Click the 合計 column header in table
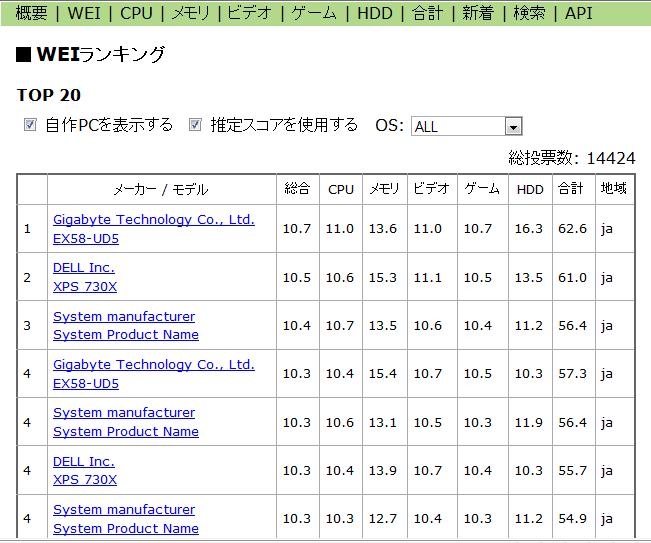The image size is (651, 543). pos(573,189)
